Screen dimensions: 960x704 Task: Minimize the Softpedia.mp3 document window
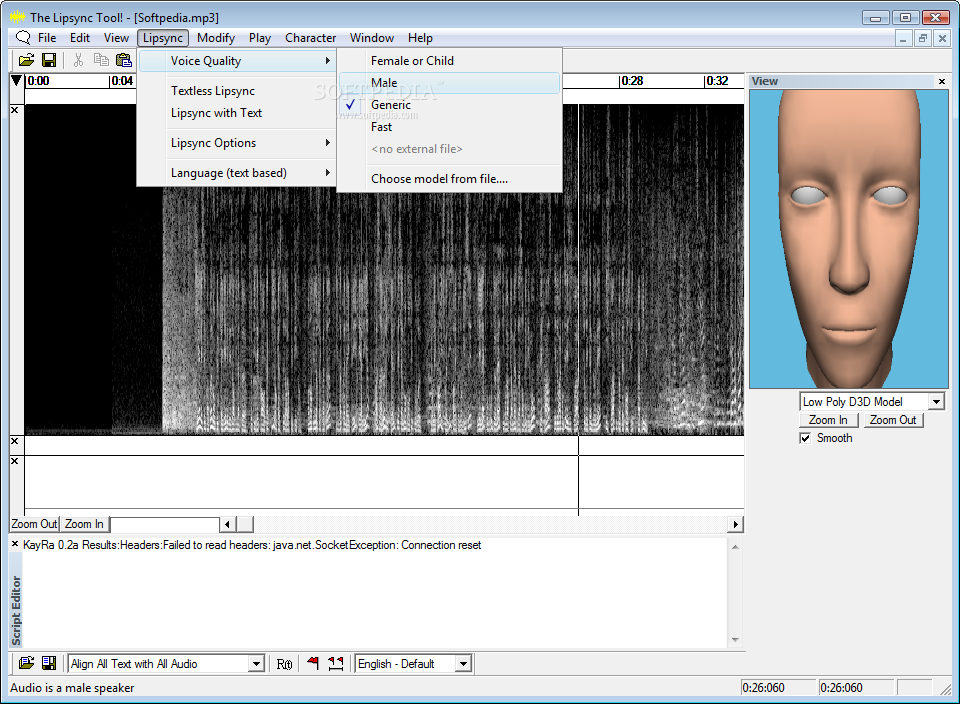903,39
